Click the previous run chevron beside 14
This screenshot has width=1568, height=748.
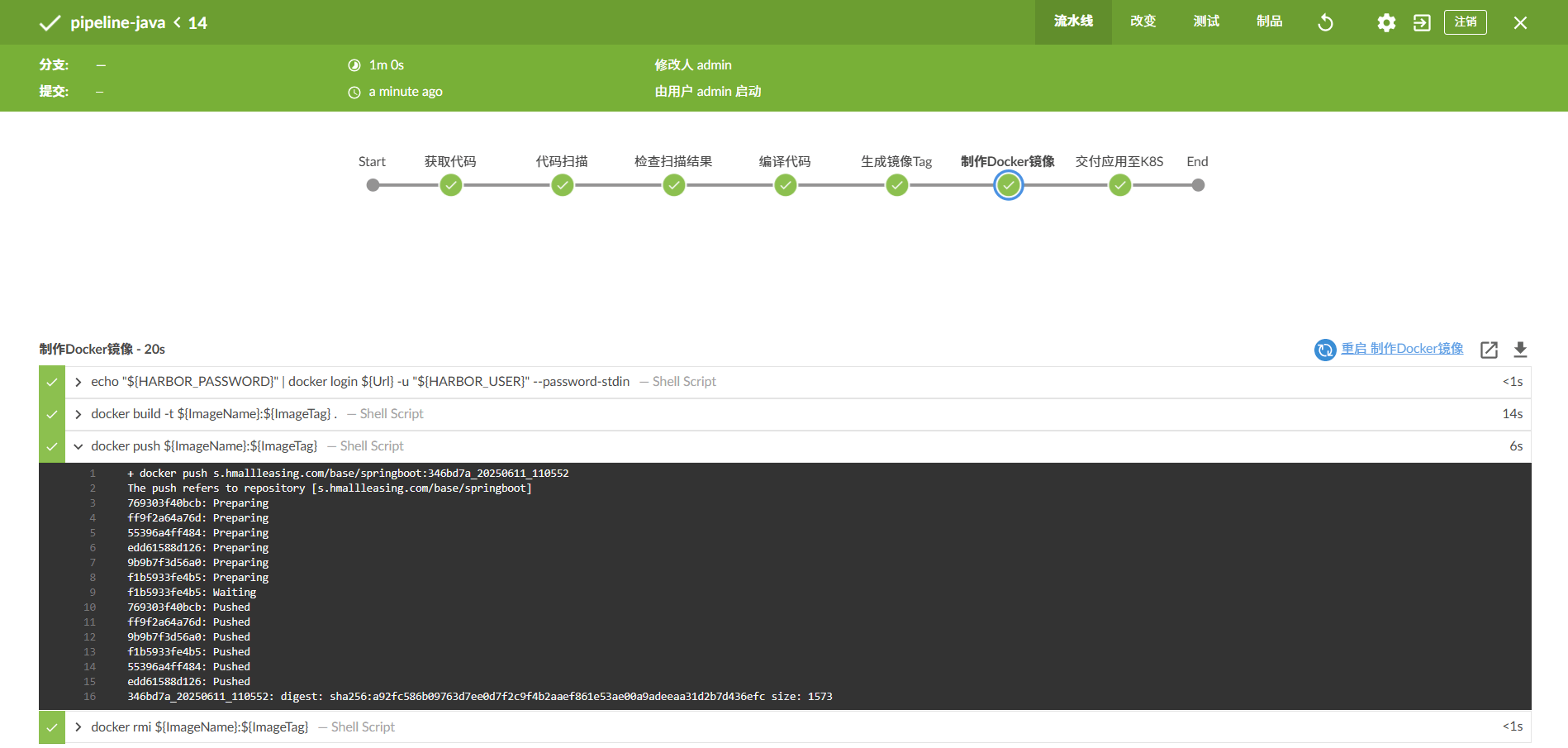(x=177, y=22)
